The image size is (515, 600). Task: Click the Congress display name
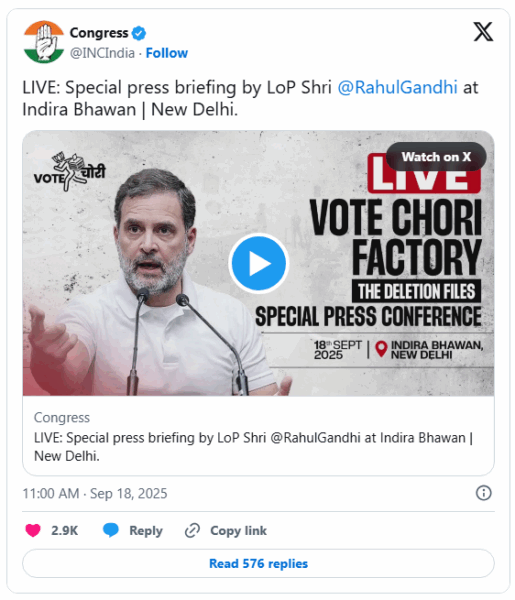click(99, 33)
